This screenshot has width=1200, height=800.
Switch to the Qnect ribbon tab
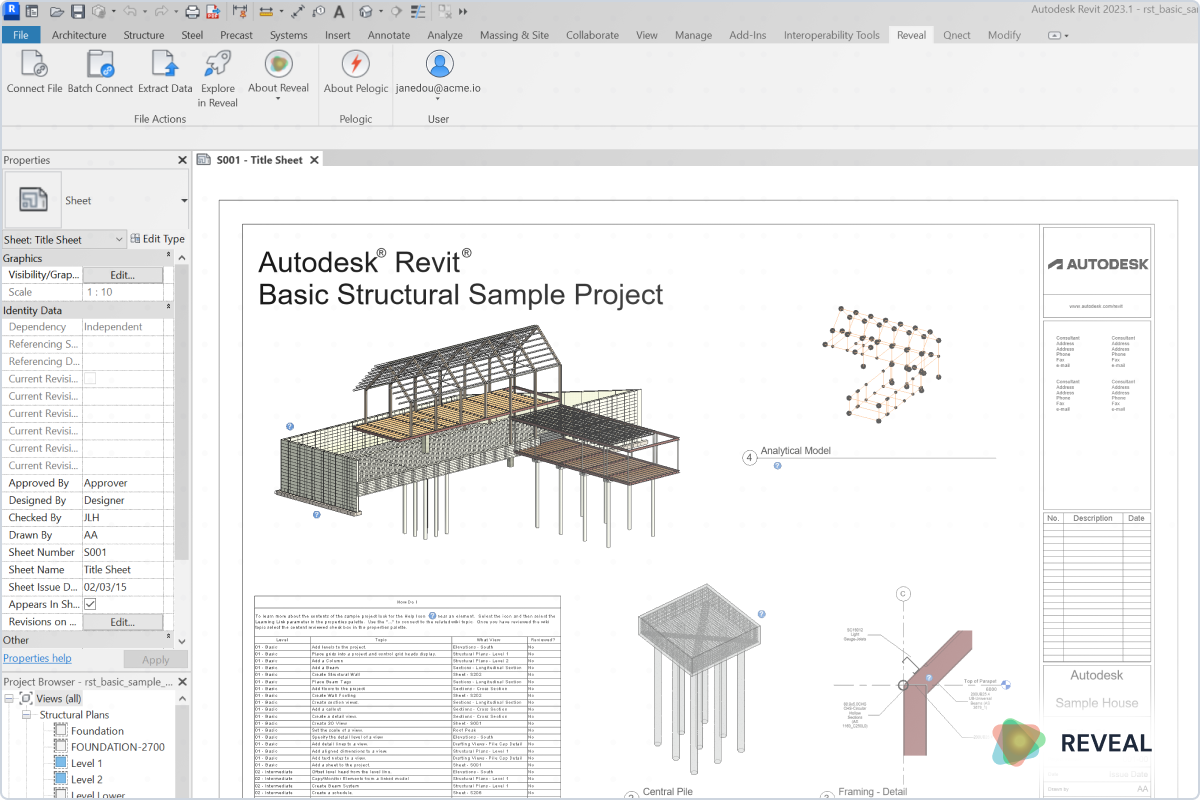pyautogui.click(x=957, y=35)
